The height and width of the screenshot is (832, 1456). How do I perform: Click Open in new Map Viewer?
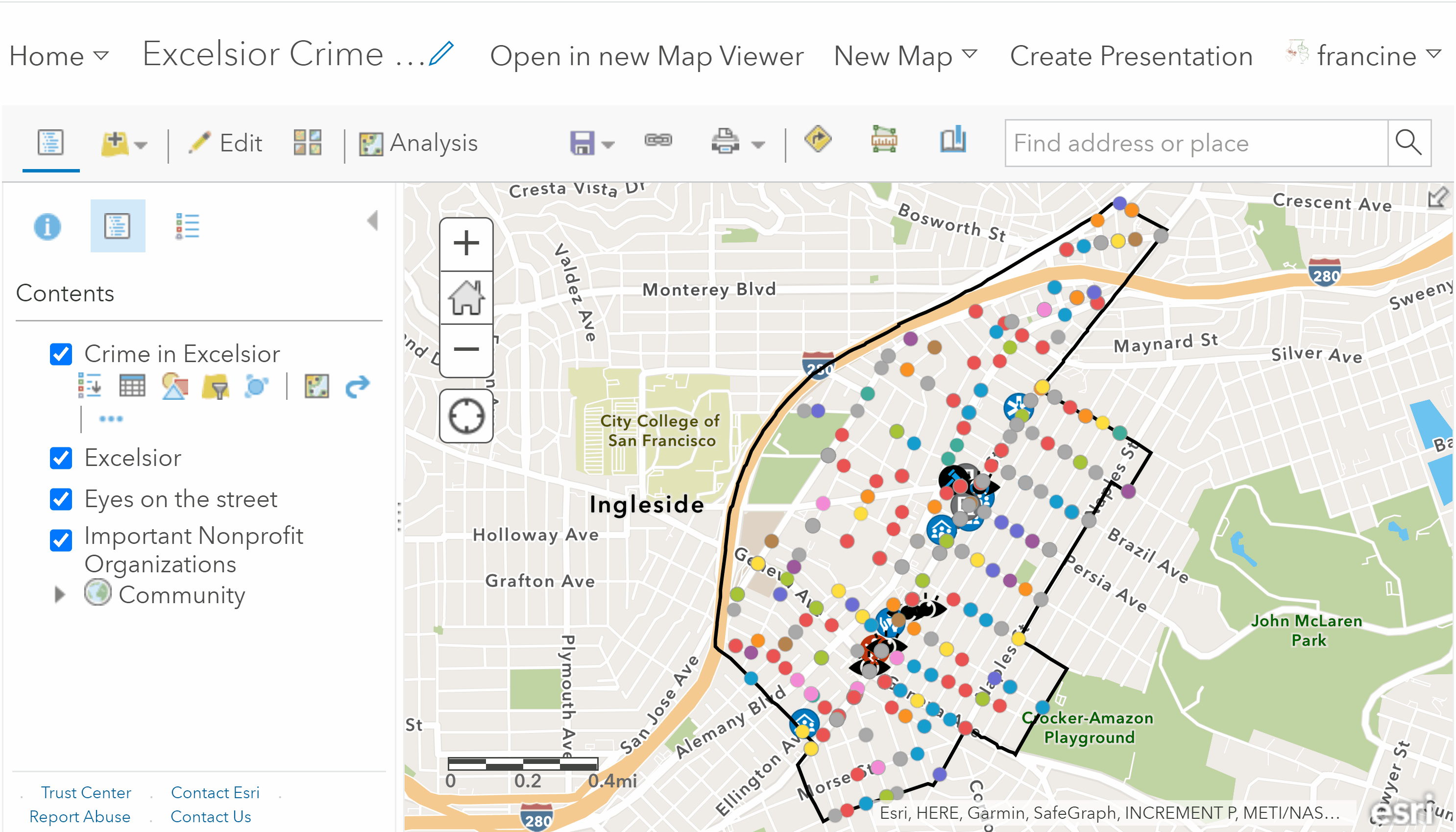pyautogui.click(x=647, y=56)
